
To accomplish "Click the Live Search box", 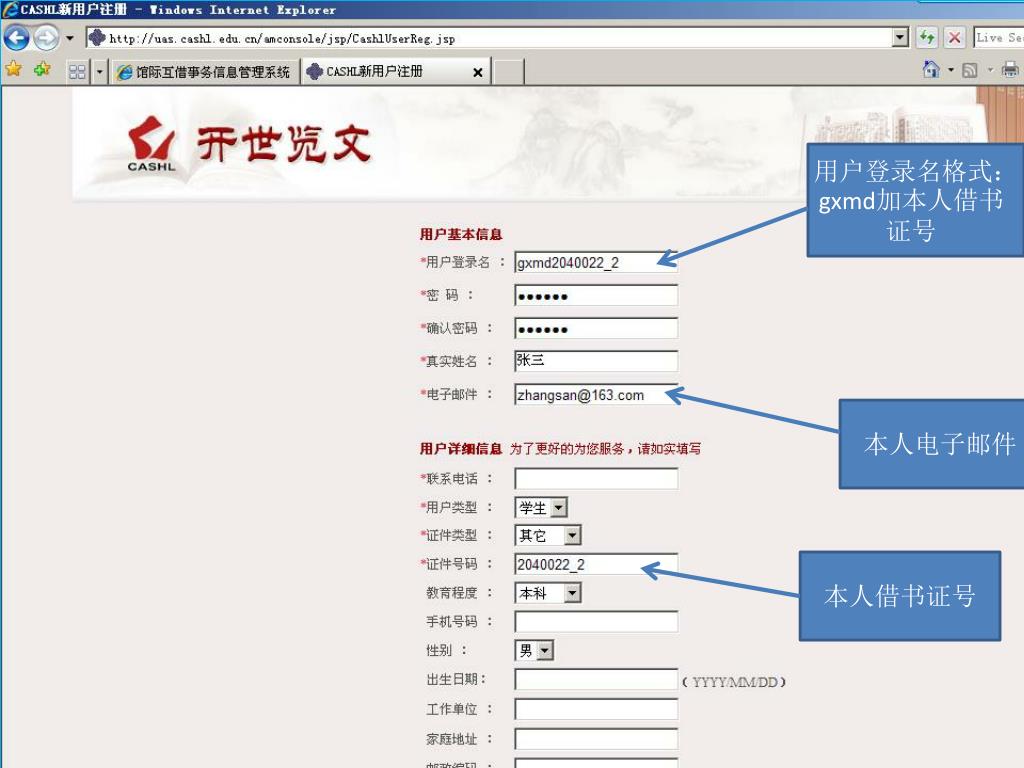I will click(x=999, y=38).
